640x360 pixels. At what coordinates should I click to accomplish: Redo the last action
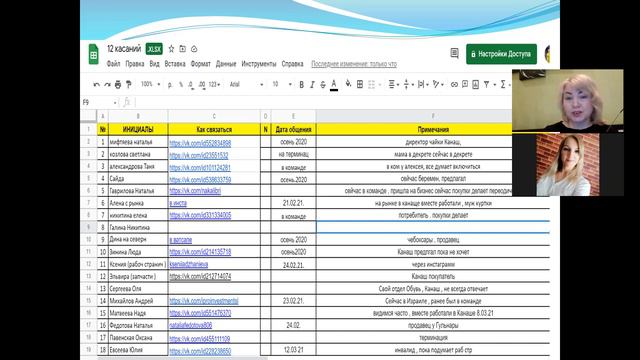[x=107, y=84]
